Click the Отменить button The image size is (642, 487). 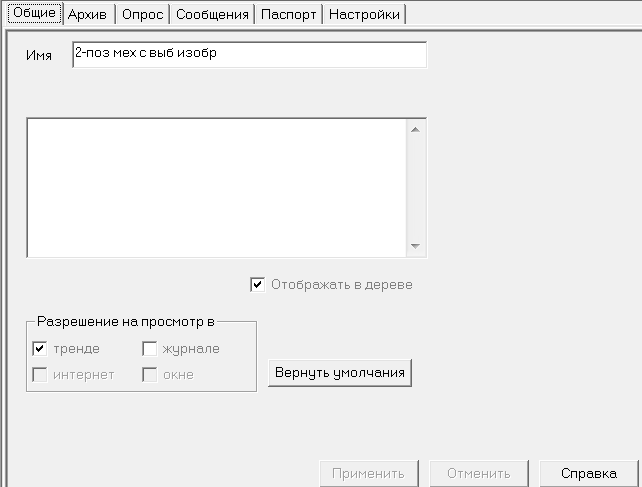click(479, 473)
